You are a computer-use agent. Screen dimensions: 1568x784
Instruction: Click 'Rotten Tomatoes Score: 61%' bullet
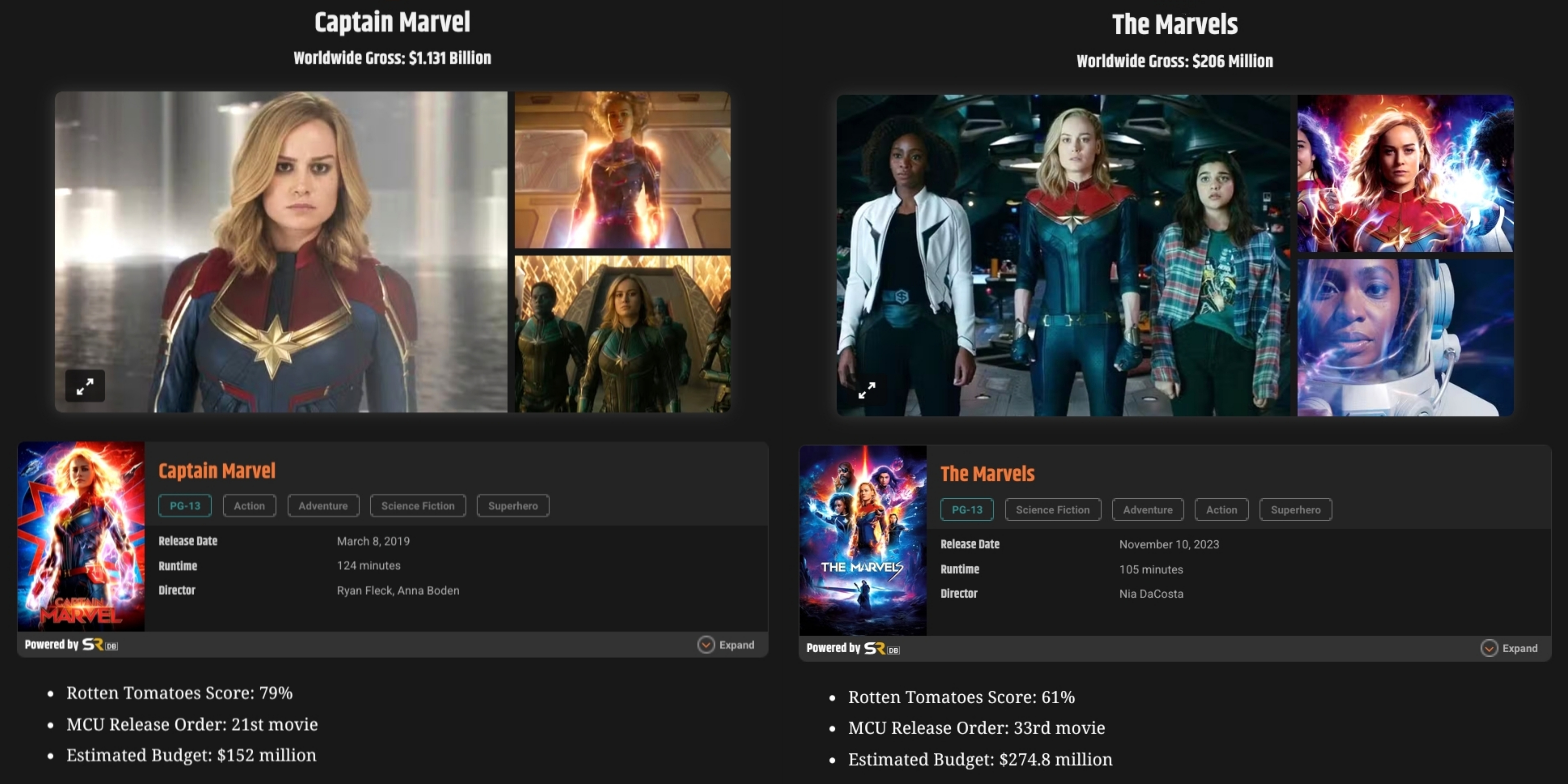962,697
